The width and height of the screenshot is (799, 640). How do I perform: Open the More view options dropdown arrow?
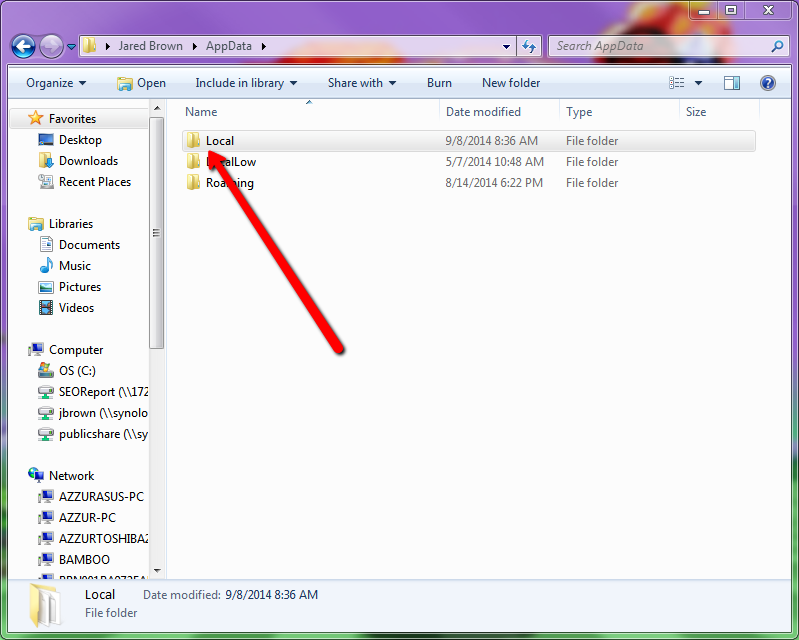[698, 83]
